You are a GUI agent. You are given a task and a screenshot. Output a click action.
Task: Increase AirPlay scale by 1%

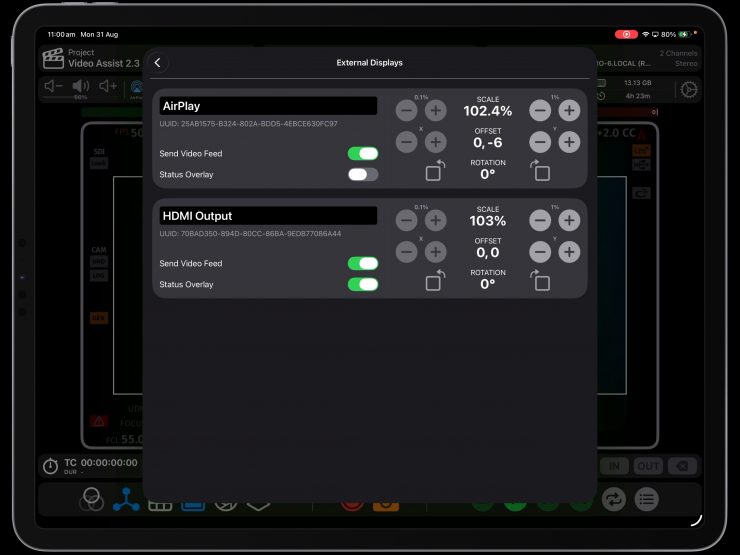point(569,110)
